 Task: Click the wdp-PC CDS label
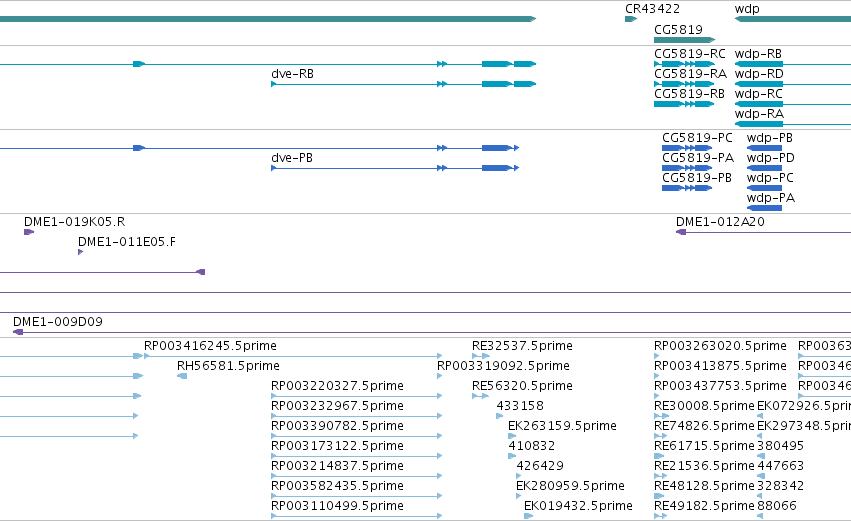coord(770,178)
